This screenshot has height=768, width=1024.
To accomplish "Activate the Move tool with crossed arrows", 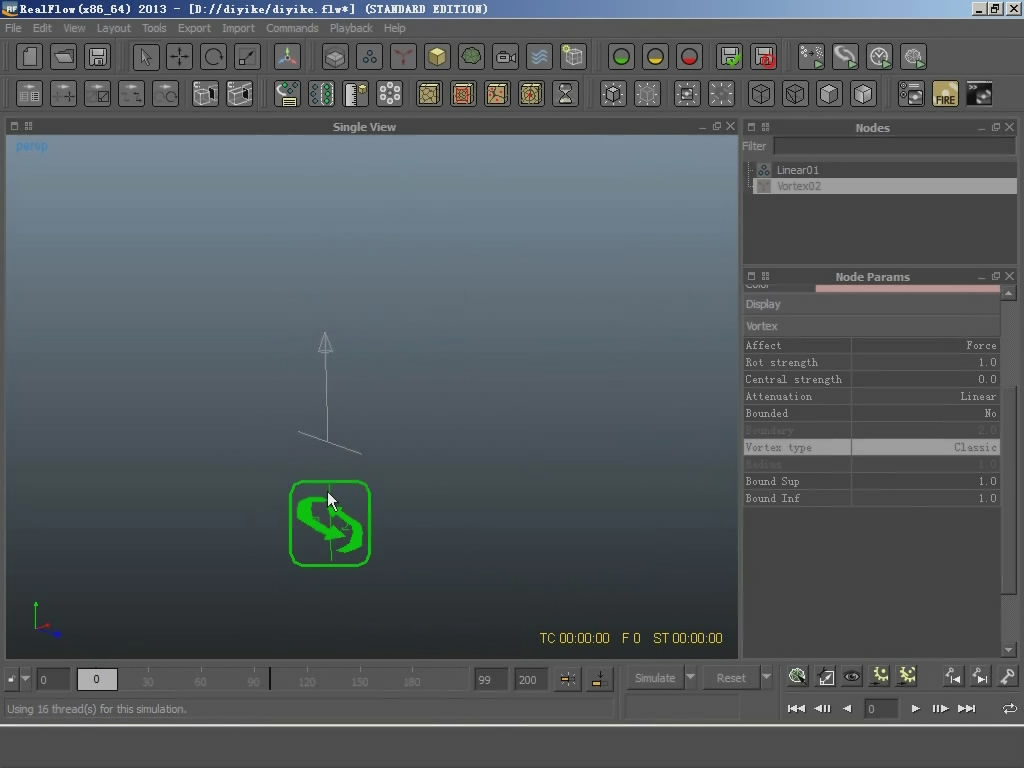I will pyautogui.click(x=179, y=57).
